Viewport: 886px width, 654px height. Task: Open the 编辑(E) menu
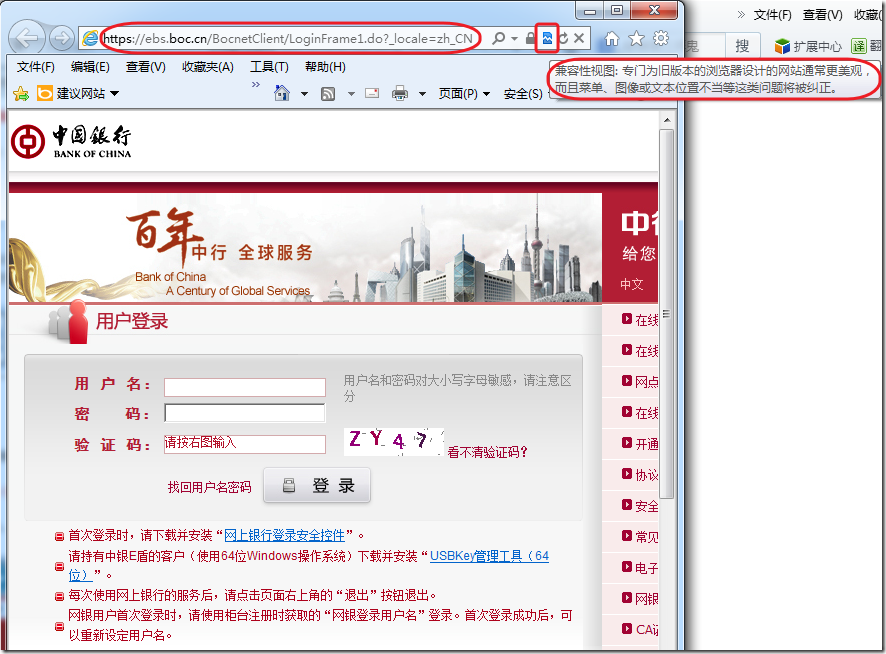click(x=90, y=67)
